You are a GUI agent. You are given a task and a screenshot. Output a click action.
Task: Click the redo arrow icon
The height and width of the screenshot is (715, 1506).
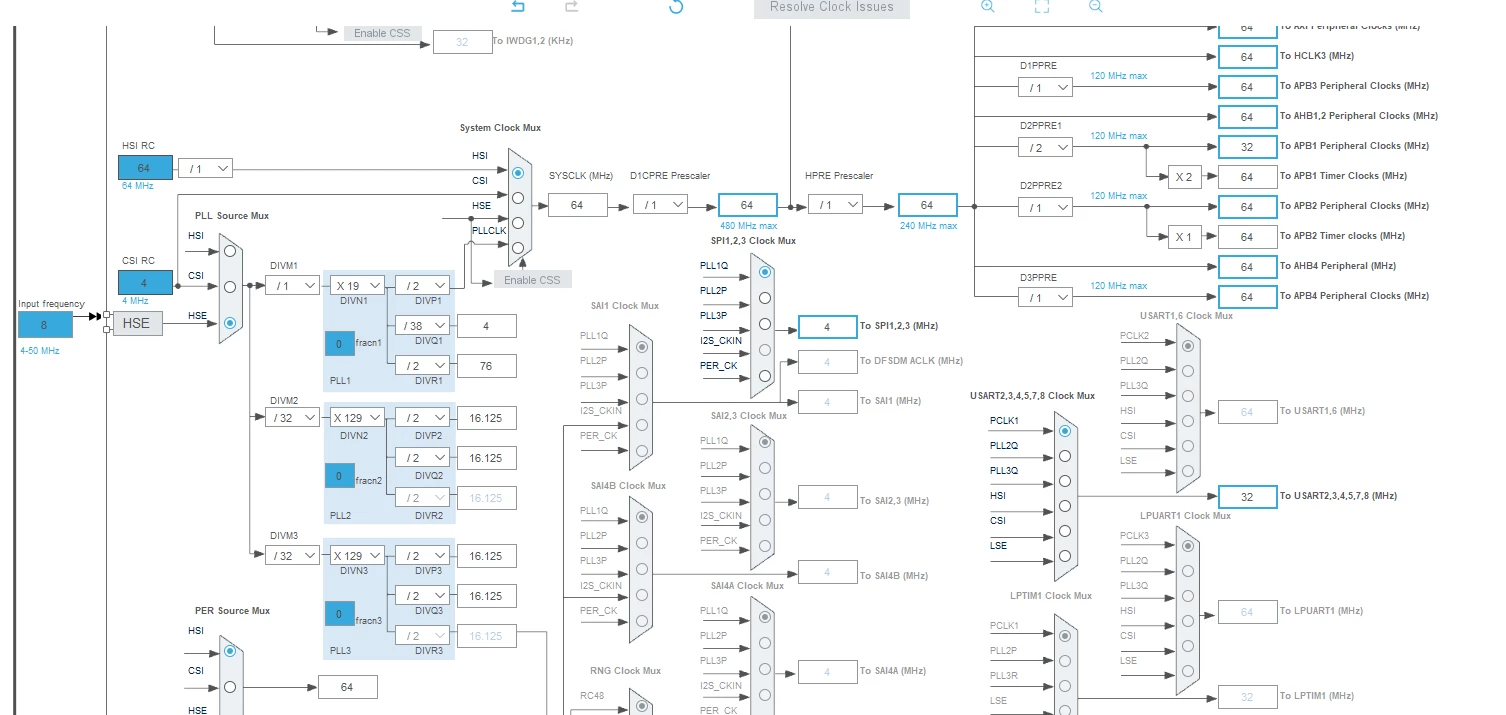(572, 7)
